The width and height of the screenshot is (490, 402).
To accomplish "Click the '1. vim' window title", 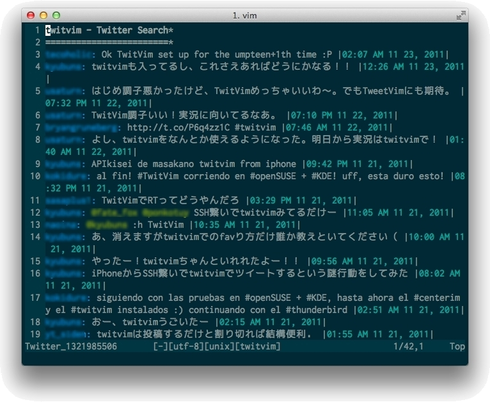I will [x=245, y=16].
